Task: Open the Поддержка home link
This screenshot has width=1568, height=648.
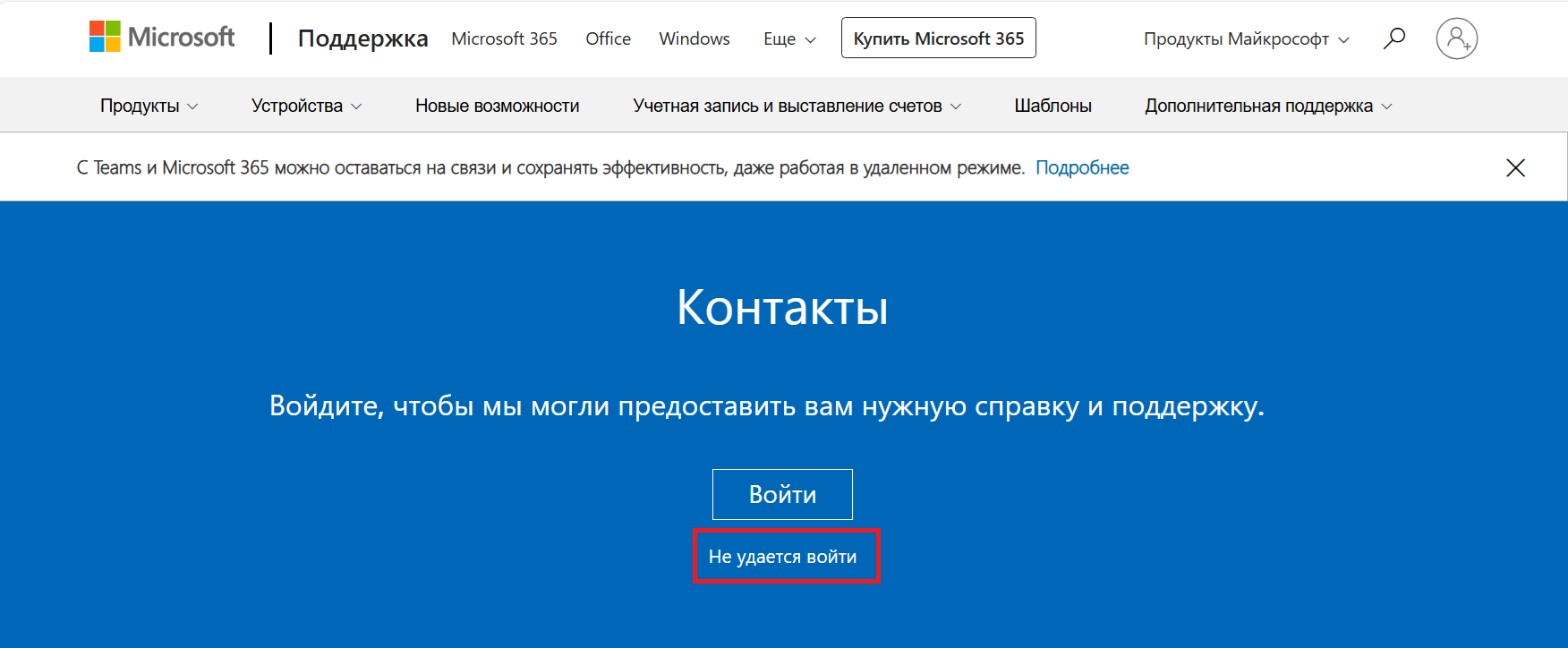Action: [x=362, y=38]
